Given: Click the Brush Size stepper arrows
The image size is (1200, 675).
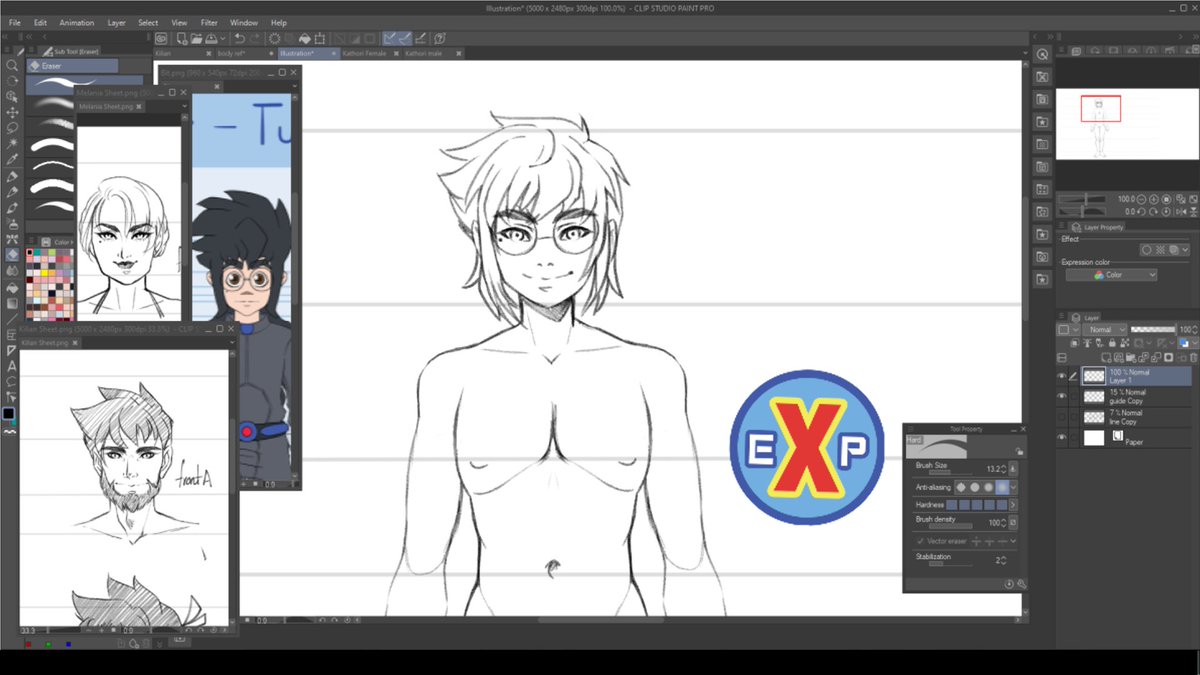Looking at the screenshot, I should (1004, 469).
